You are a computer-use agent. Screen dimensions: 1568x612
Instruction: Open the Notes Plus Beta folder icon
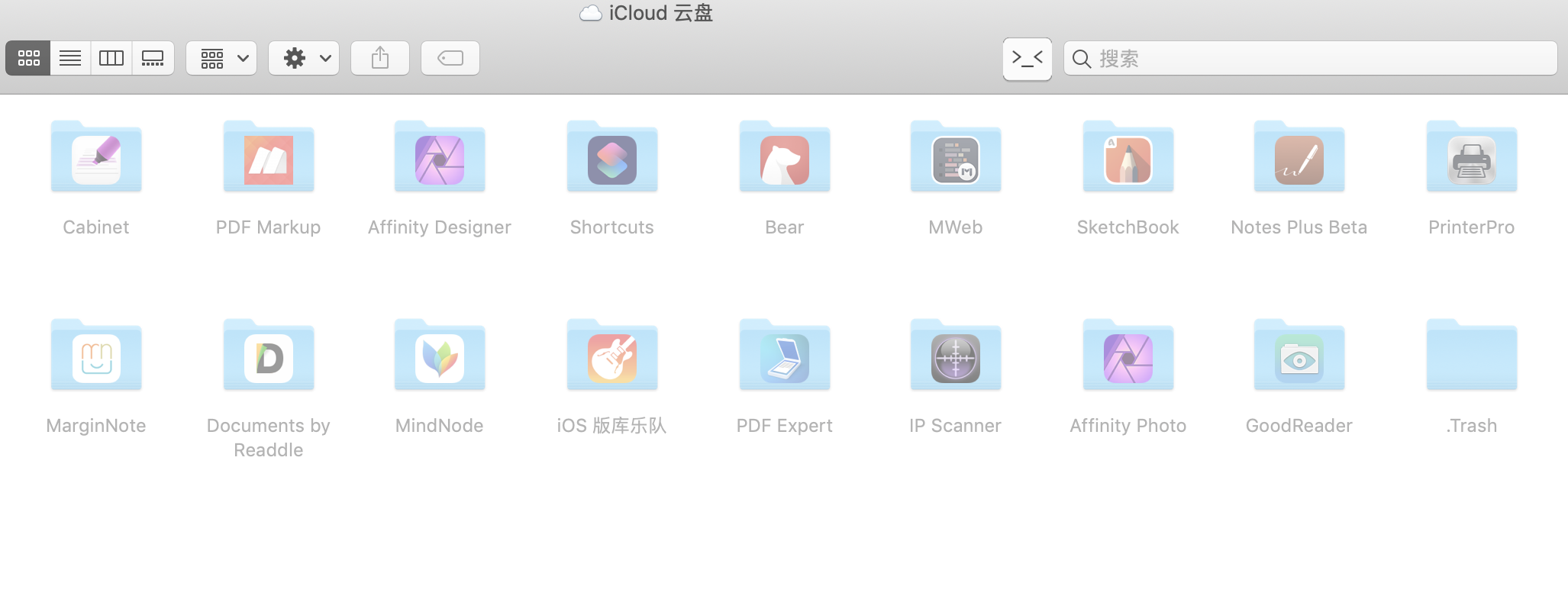(x=1299, y=156)
